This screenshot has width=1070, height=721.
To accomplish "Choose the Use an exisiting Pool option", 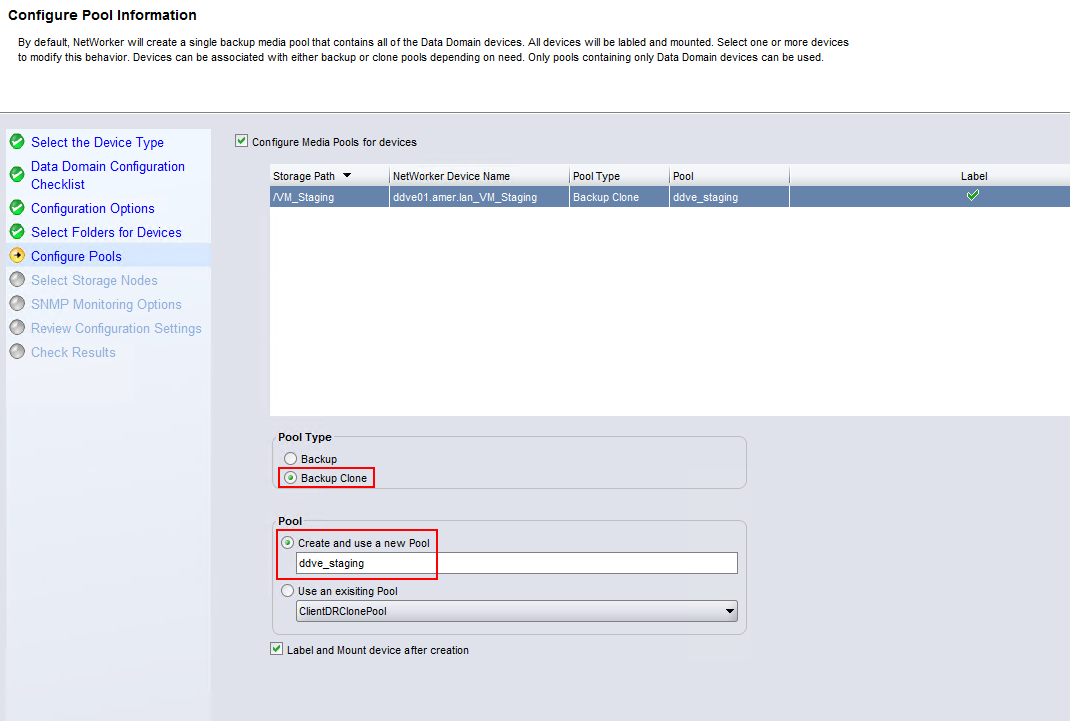I will click(289, 590).
